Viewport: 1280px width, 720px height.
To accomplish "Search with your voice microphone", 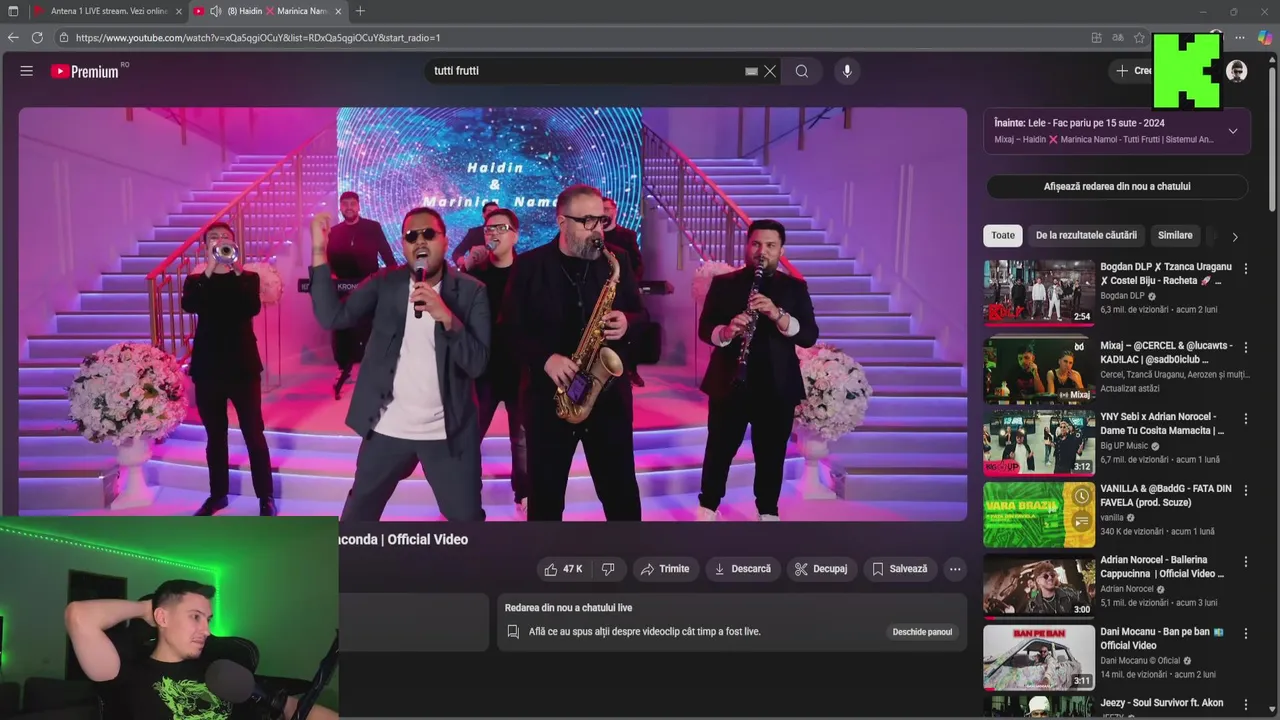I will coord(847,71).
